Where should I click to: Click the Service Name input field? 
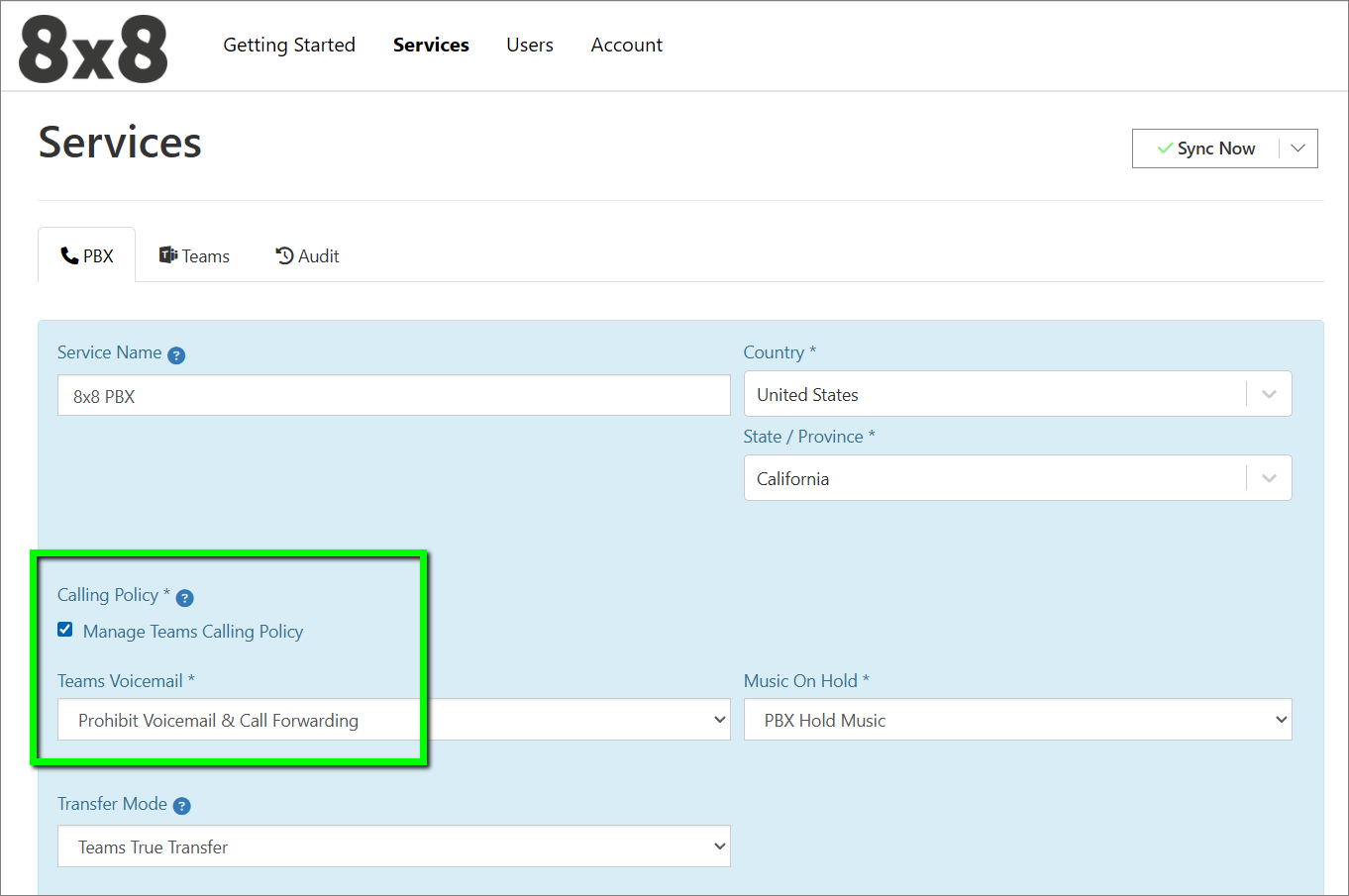click(393, 396)
